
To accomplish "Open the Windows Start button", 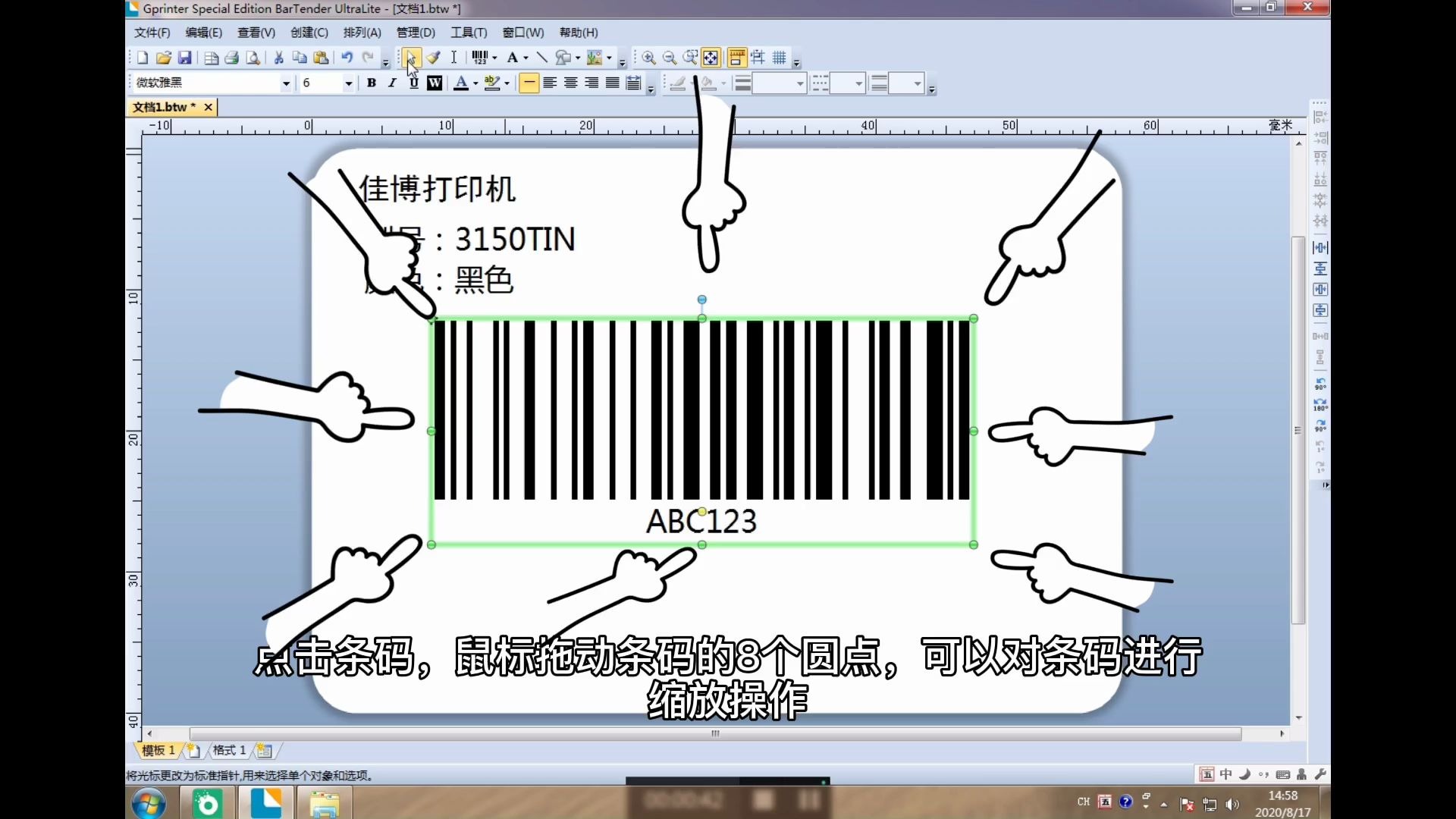I will 149,803.
